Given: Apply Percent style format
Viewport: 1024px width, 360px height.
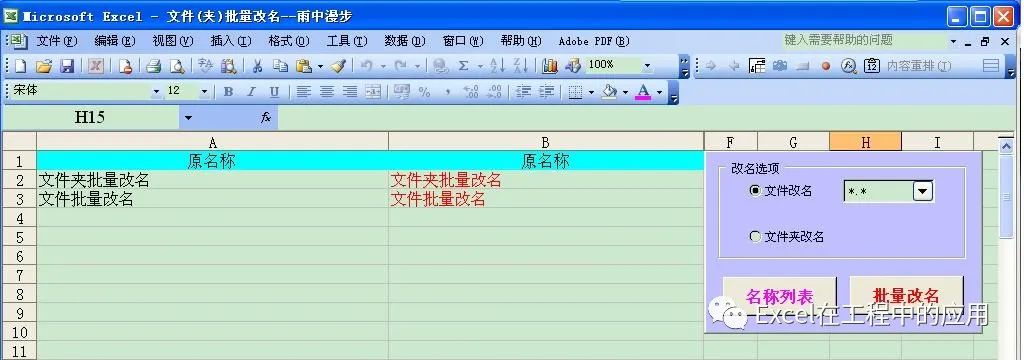Looking at the screenshot, I should click(x=424, y=92).
